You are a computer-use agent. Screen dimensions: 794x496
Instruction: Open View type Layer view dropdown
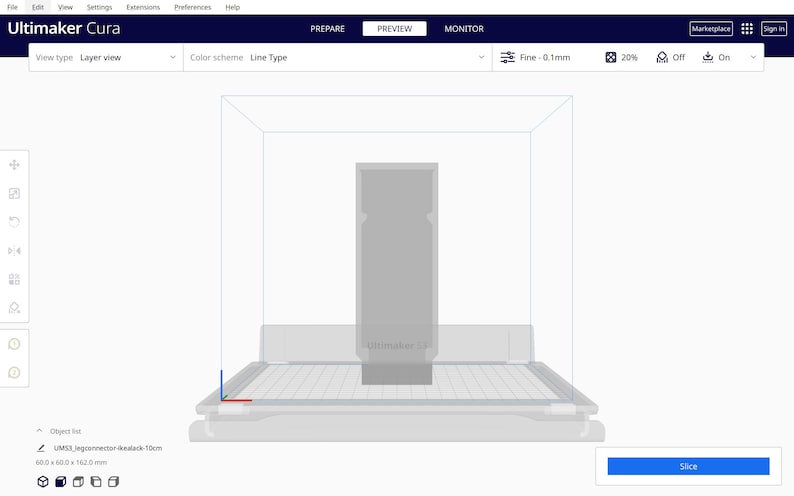106,57
